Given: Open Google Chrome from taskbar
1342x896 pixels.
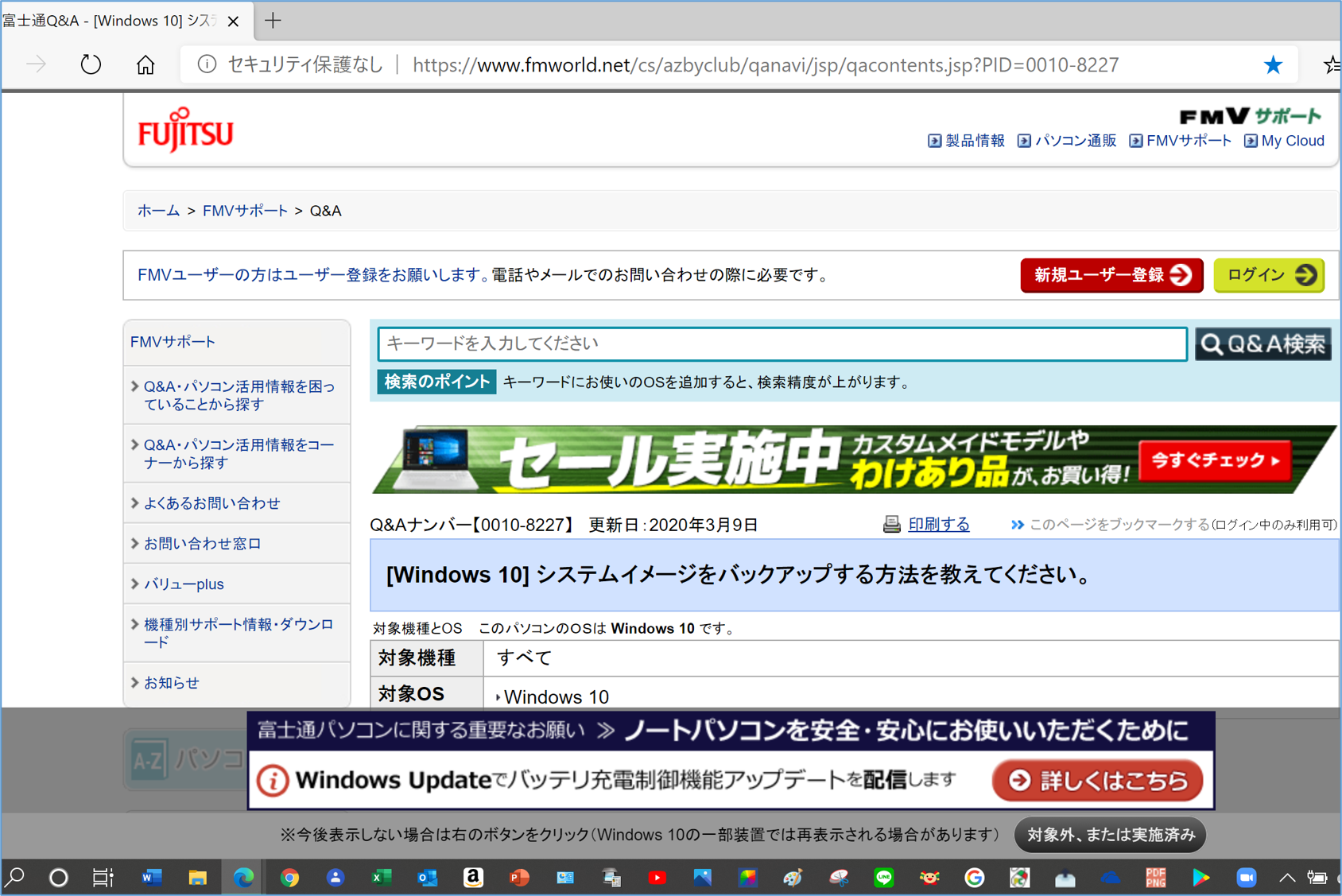Looking at the screenshot, I should (x=289, y=878).
